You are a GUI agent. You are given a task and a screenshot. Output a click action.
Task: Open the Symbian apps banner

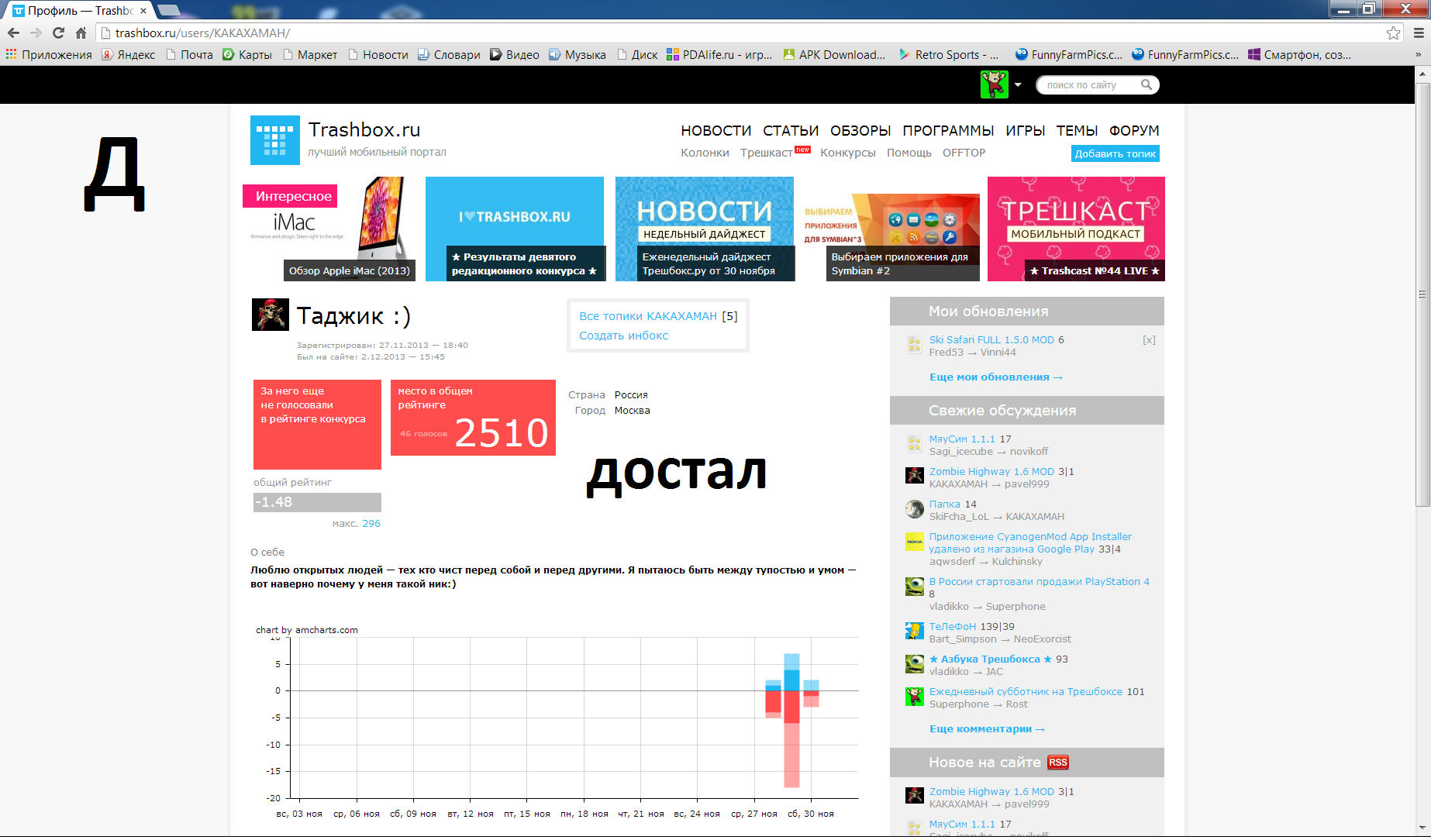click(x=891, y=236)
